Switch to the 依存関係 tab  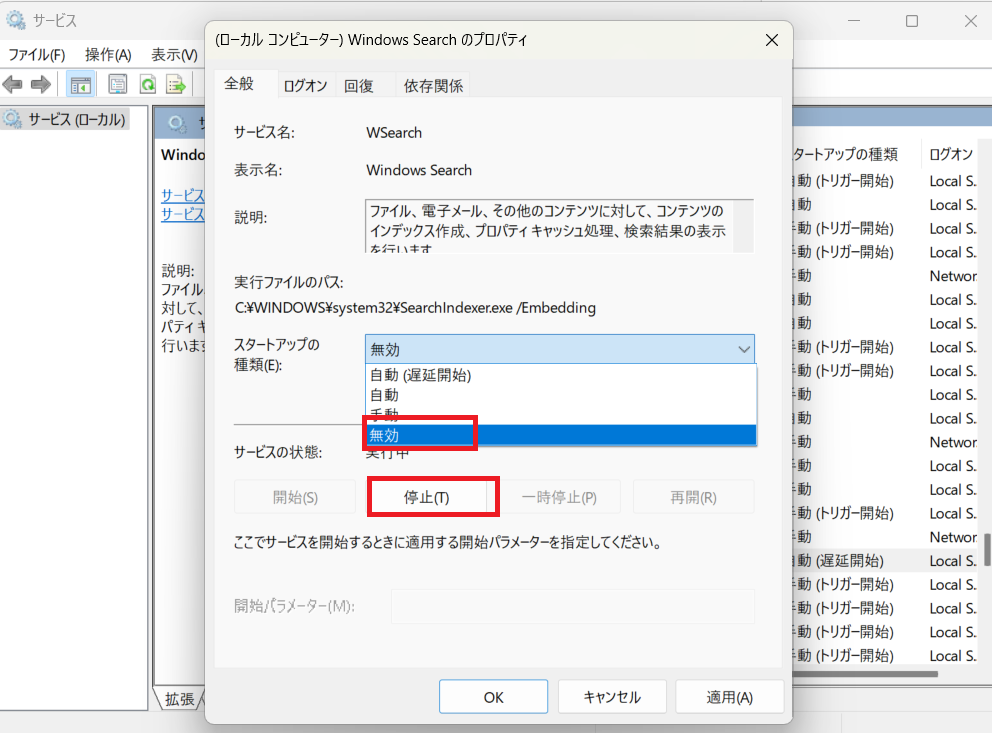click(433, 85)
